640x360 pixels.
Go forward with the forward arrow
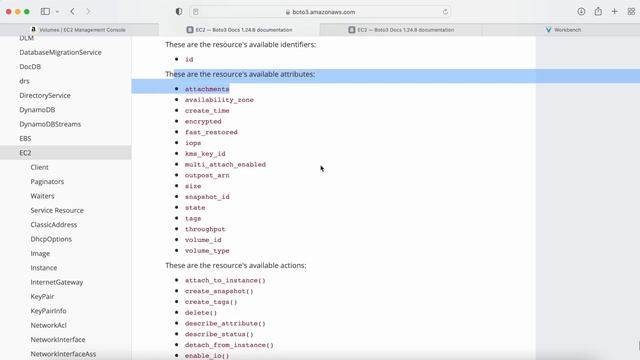[88, 11]
